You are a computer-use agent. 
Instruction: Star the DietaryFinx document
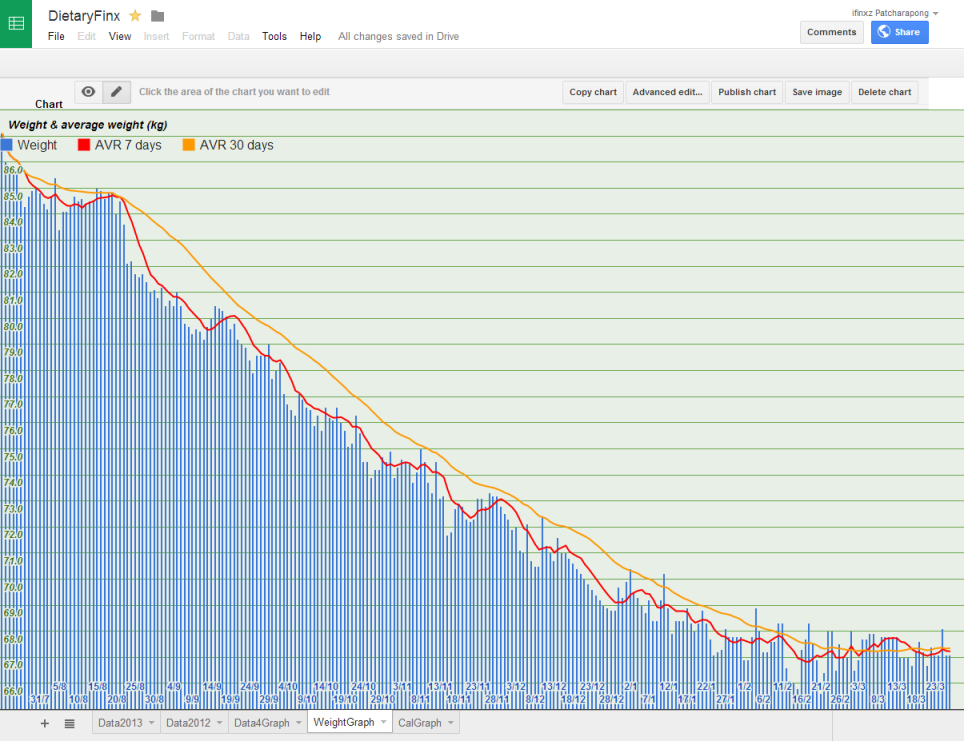[135, 16]
